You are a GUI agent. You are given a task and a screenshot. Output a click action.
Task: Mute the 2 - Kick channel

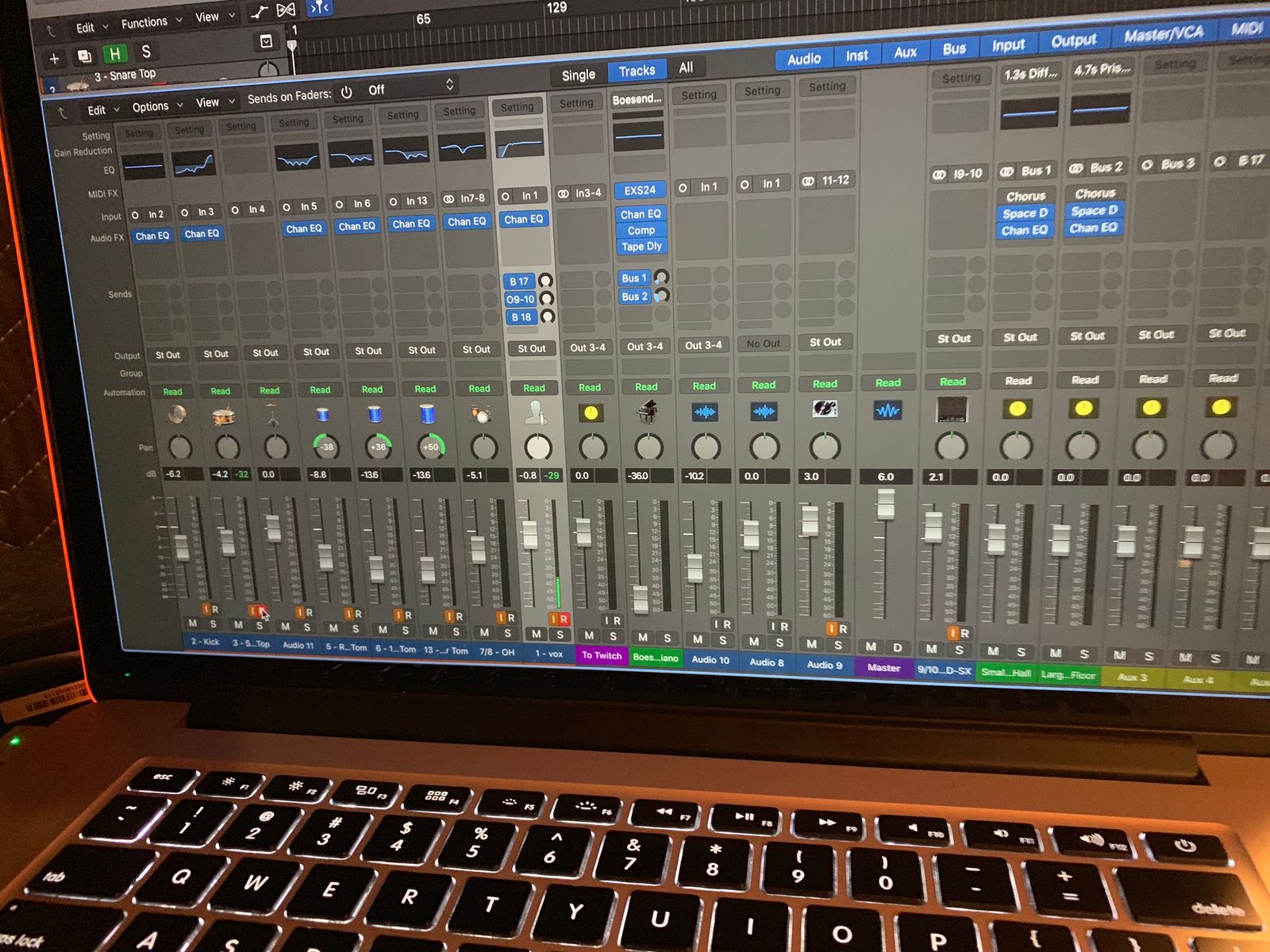[x=192, y=624]
